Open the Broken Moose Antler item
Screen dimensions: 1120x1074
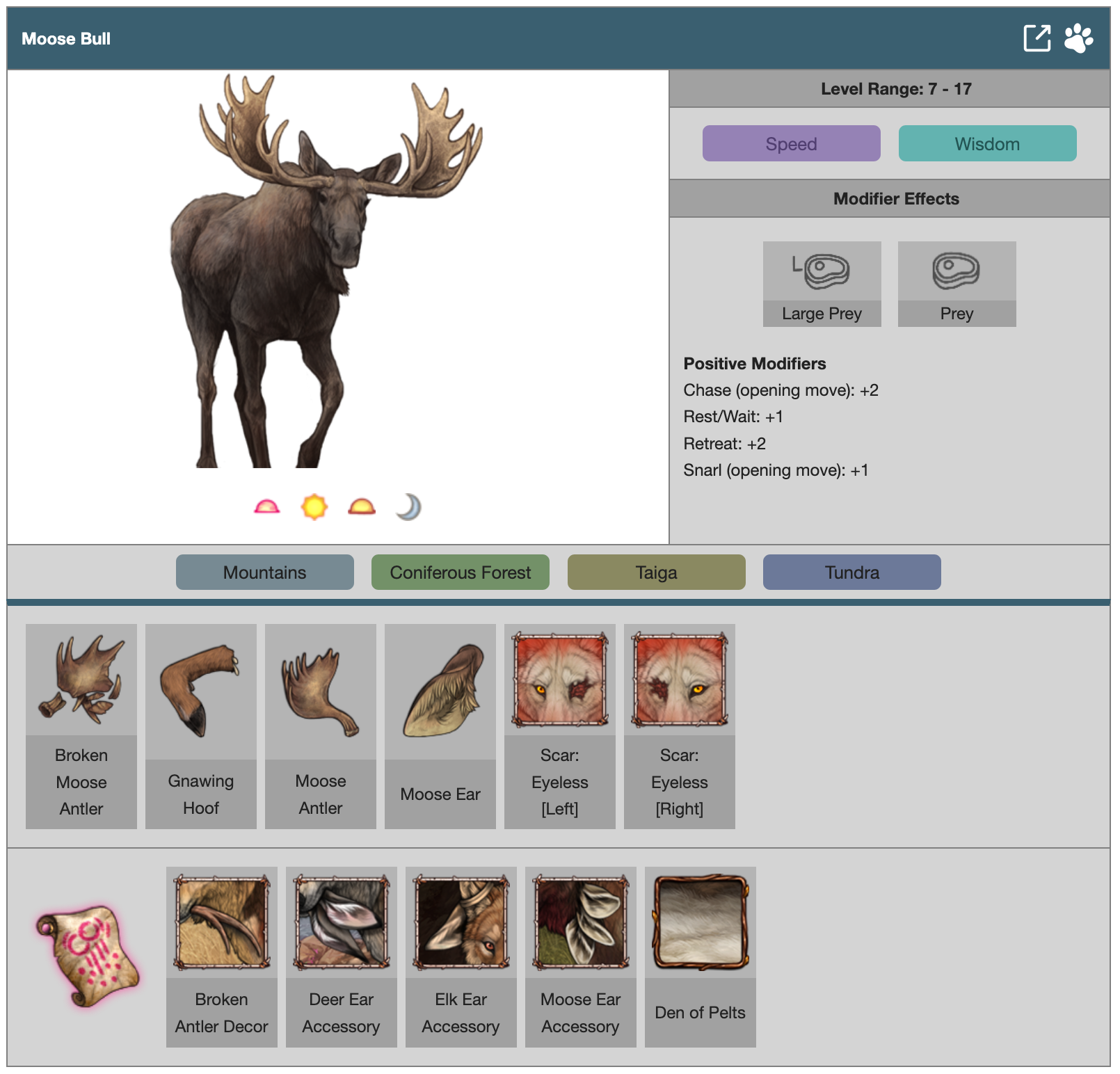81,726
